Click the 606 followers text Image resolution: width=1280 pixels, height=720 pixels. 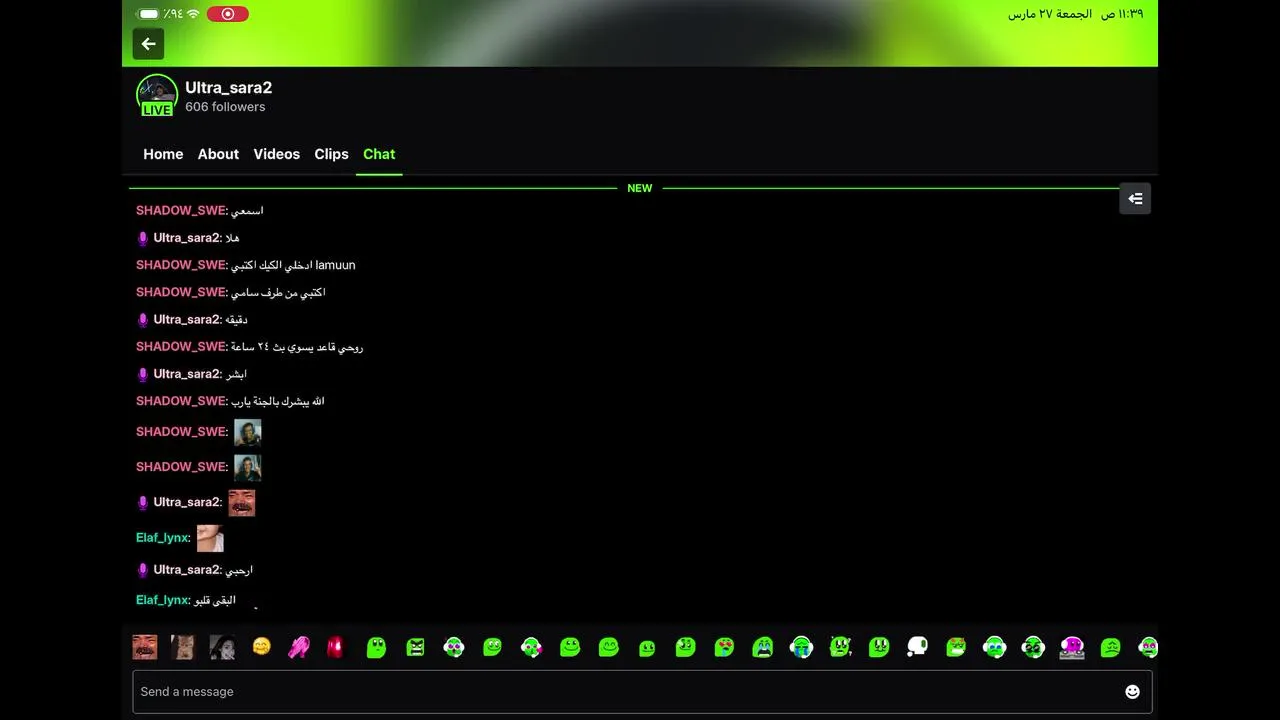(x=225, y=107)
